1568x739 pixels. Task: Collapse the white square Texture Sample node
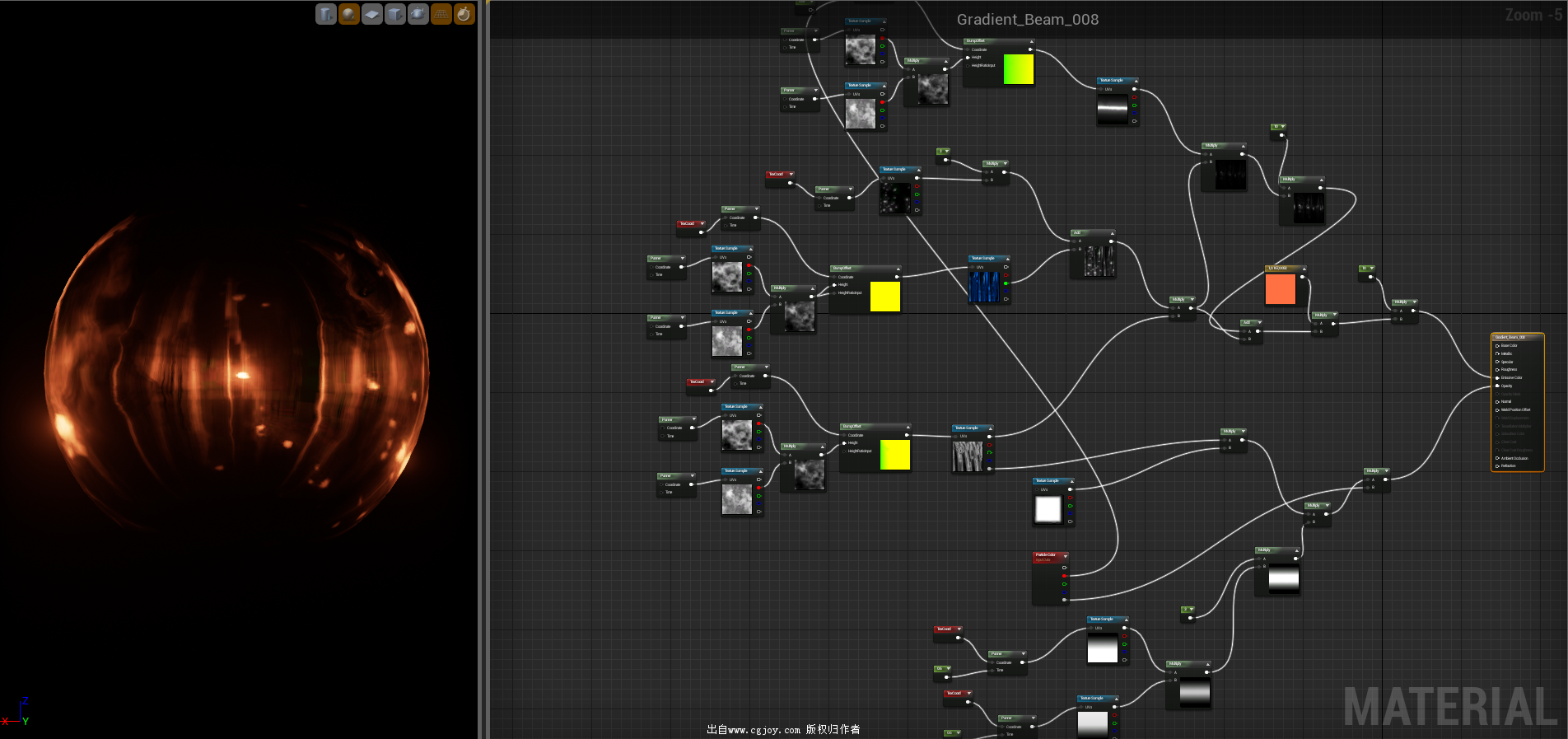click(1071, 481)
